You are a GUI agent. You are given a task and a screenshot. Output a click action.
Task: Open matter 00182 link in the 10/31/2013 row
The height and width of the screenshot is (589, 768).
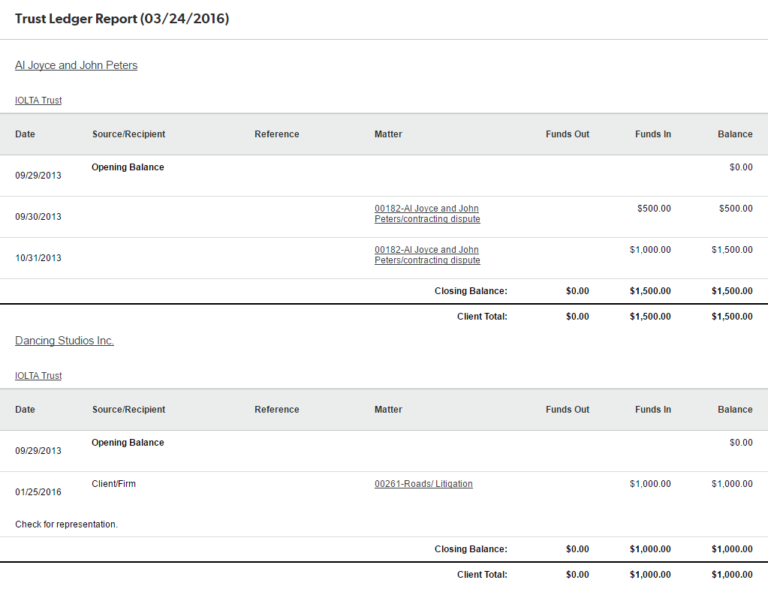coord(427,255)
